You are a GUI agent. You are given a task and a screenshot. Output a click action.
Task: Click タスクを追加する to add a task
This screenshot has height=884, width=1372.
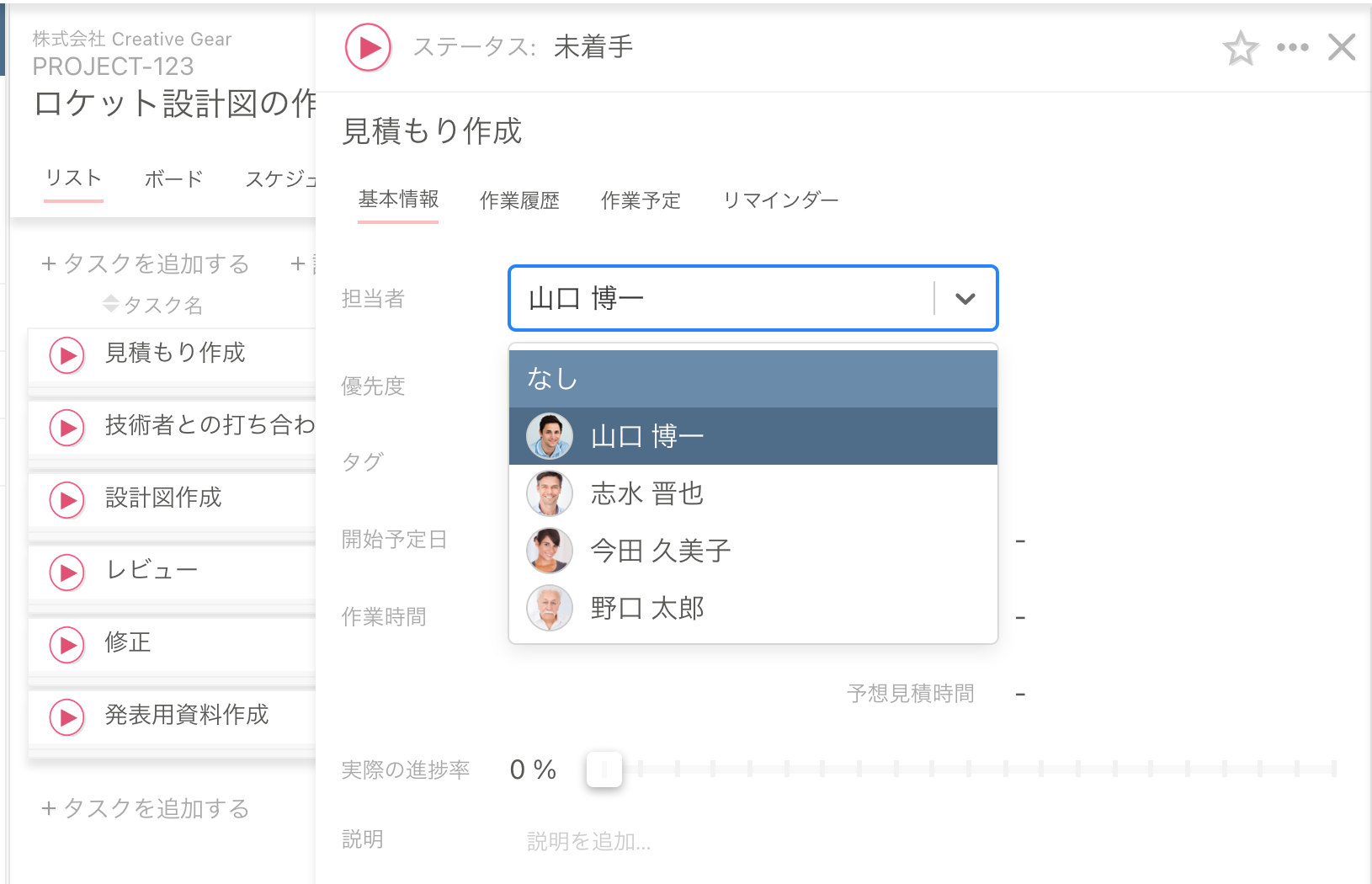(x=144, y=264)
